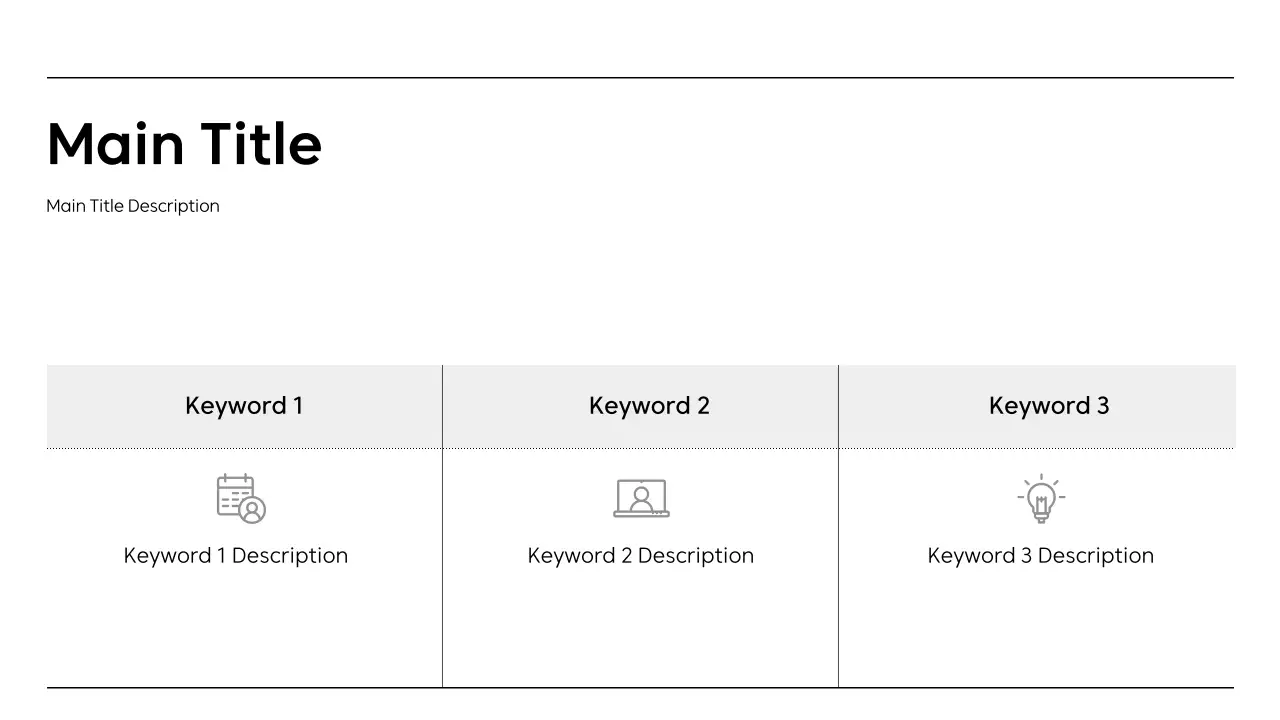Click blank area beneath Keyword 2 Description

tap(640, 630)
